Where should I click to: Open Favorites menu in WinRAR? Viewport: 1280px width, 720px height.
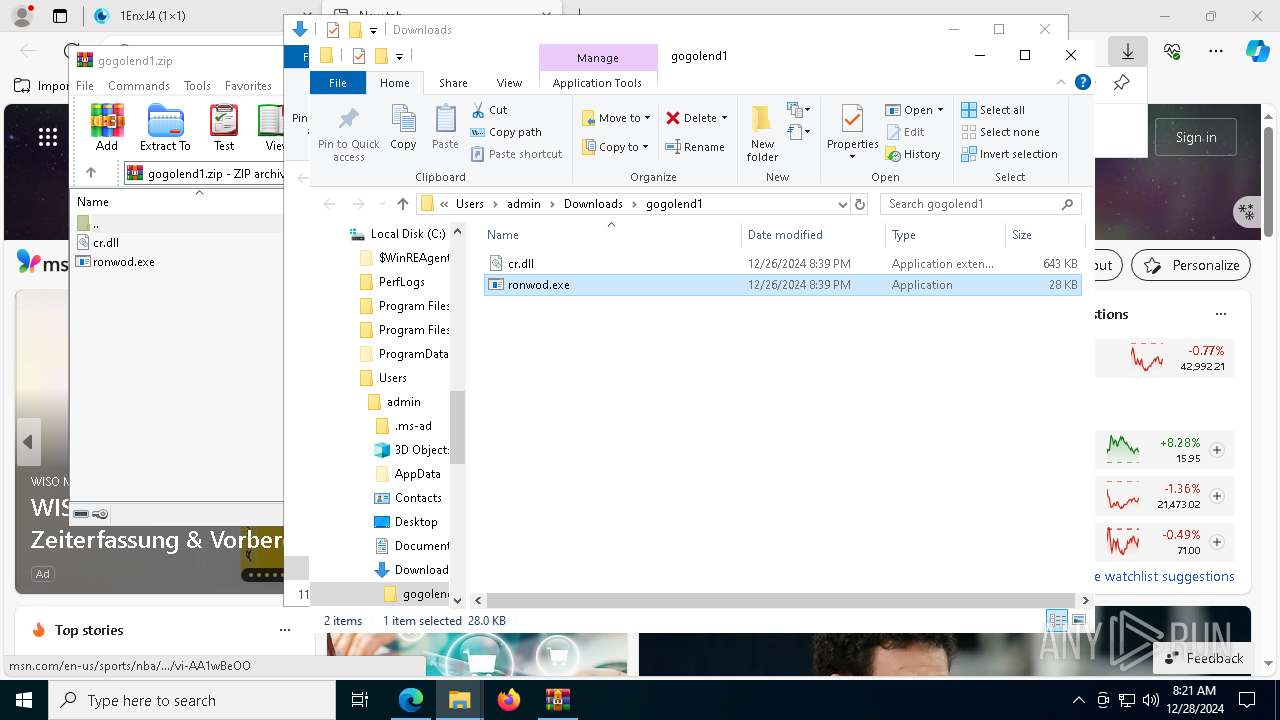pos(248,86)
